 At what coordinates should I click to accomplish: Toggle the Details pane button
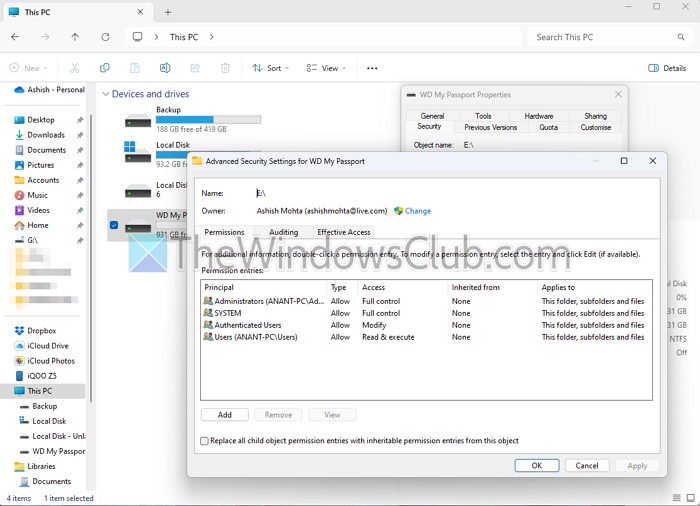pyautogui.click(x=667, y=68)
